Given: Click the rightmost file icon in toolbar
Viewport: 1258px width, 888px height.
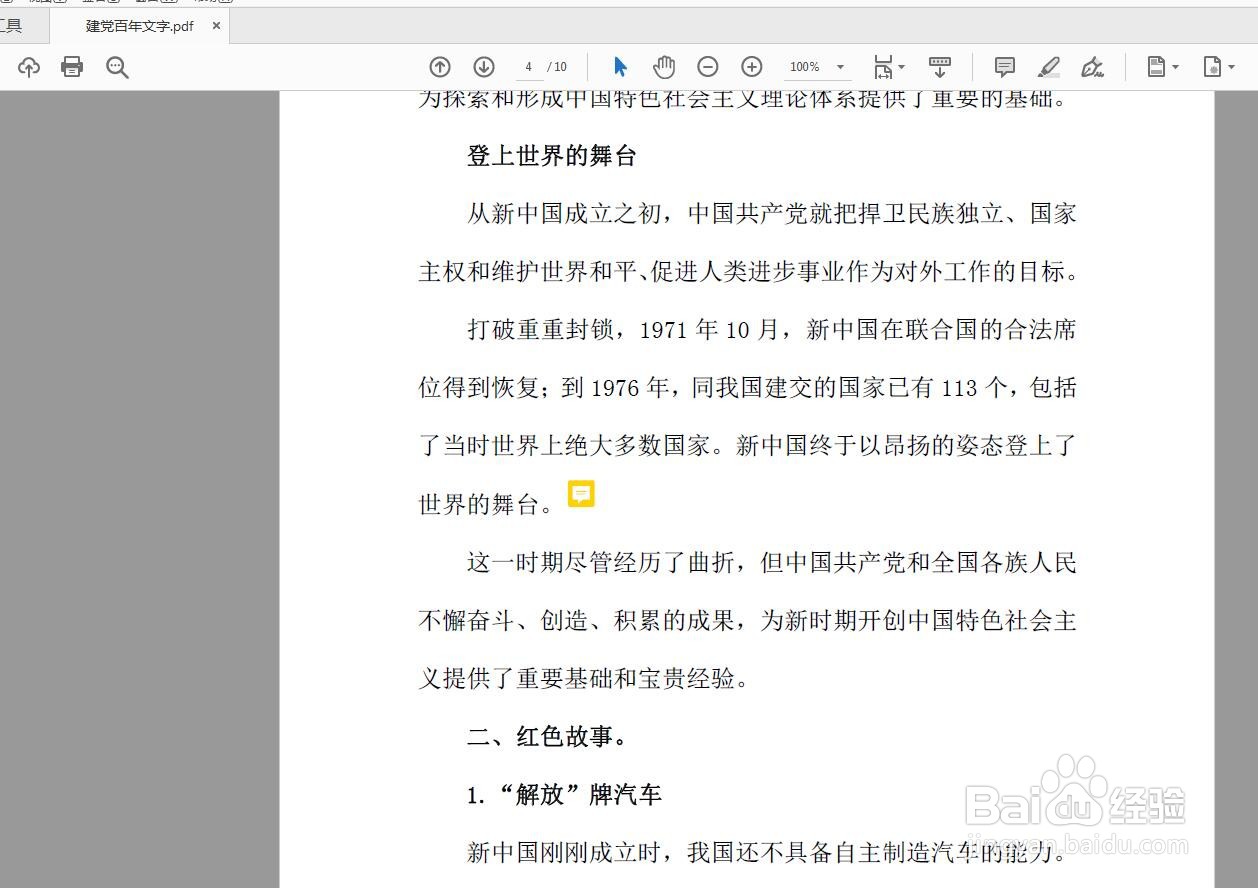Looking at the screenshot, I should [1212, 67].
